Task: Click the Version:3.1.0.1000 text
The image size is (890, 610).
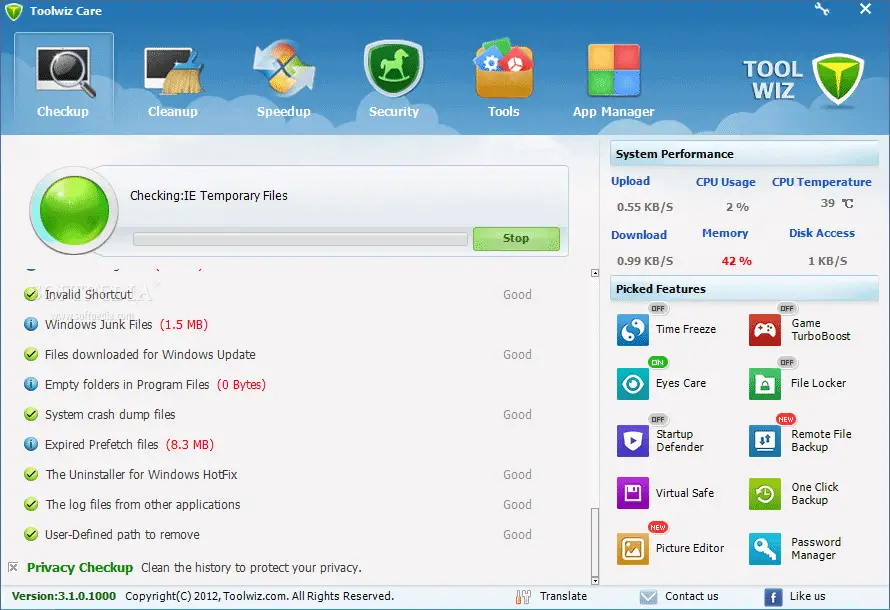Action: coord(64,596)
